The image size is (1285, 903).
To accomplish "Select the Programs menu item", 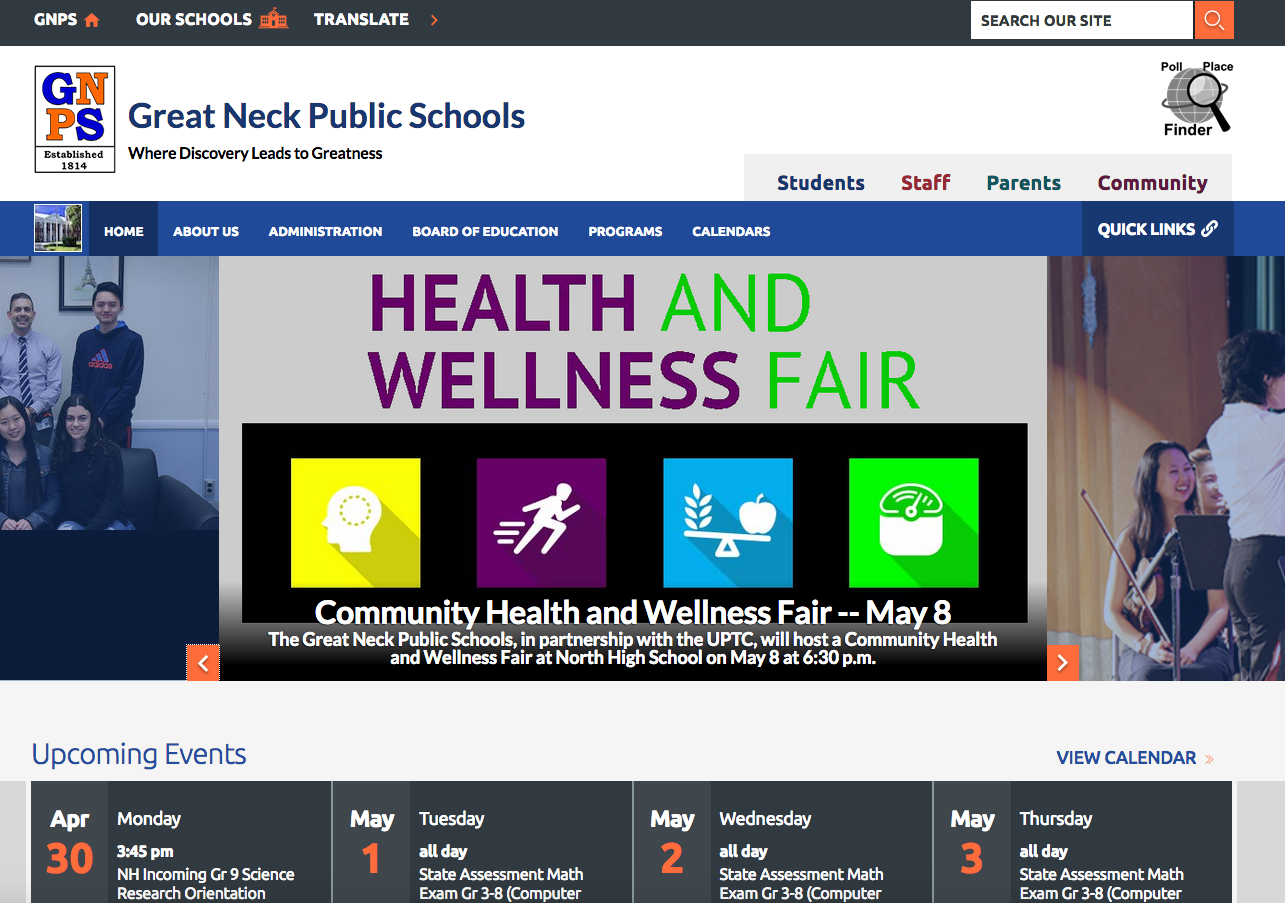I will pyautogui.click(x=625, y=231).
